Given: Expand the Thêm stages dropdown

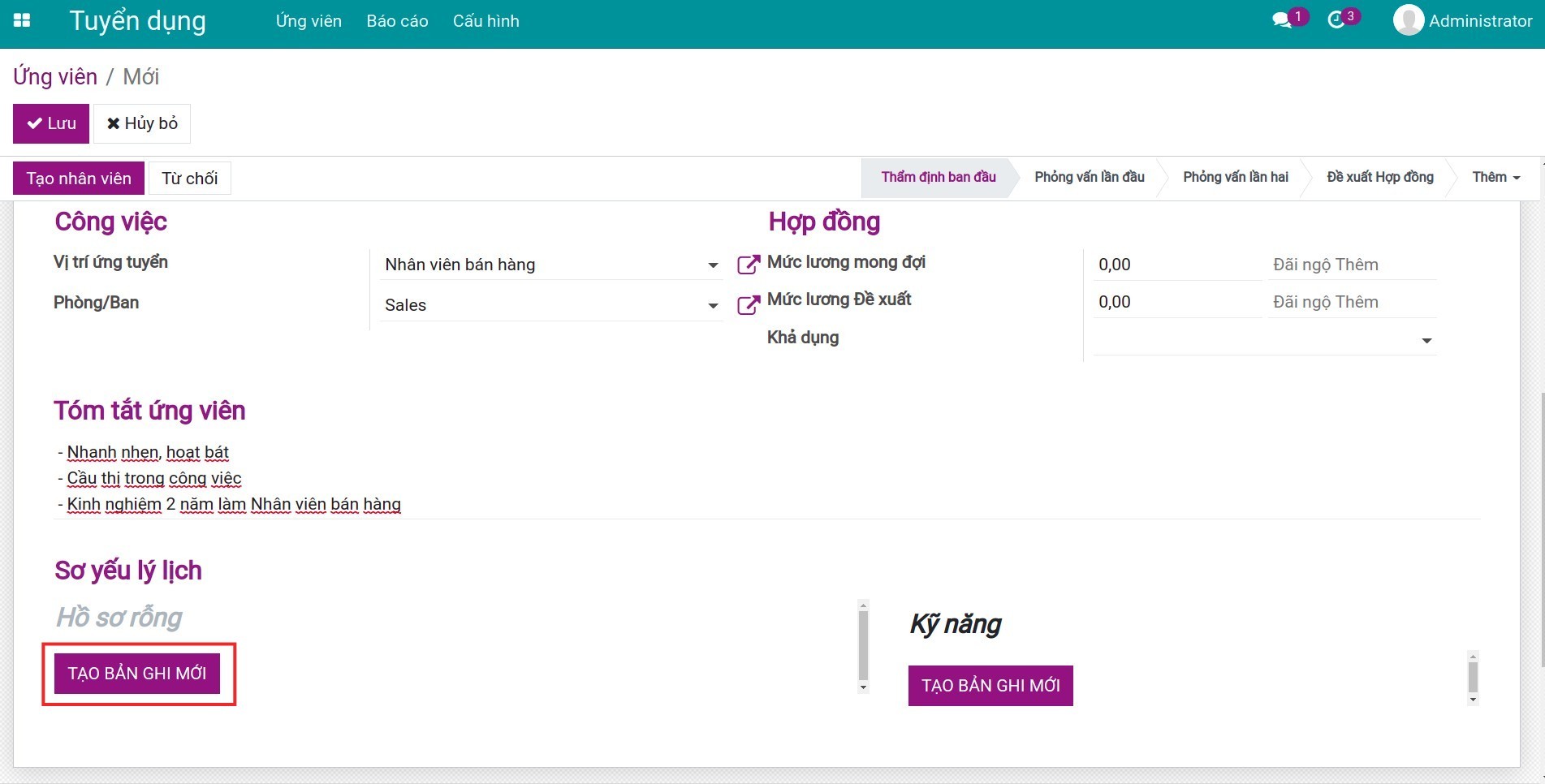Looking at the screenshot, I should (x=1495, y=178).
